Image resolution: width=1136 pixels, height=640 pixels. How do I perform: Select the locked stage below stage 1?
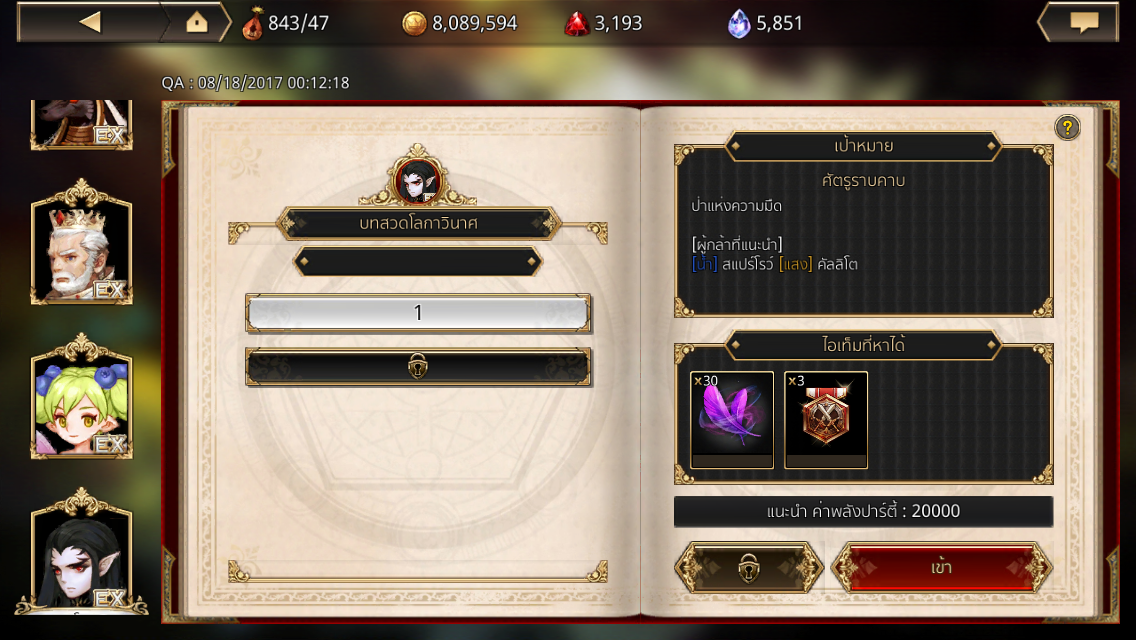[x=418, y=367]
